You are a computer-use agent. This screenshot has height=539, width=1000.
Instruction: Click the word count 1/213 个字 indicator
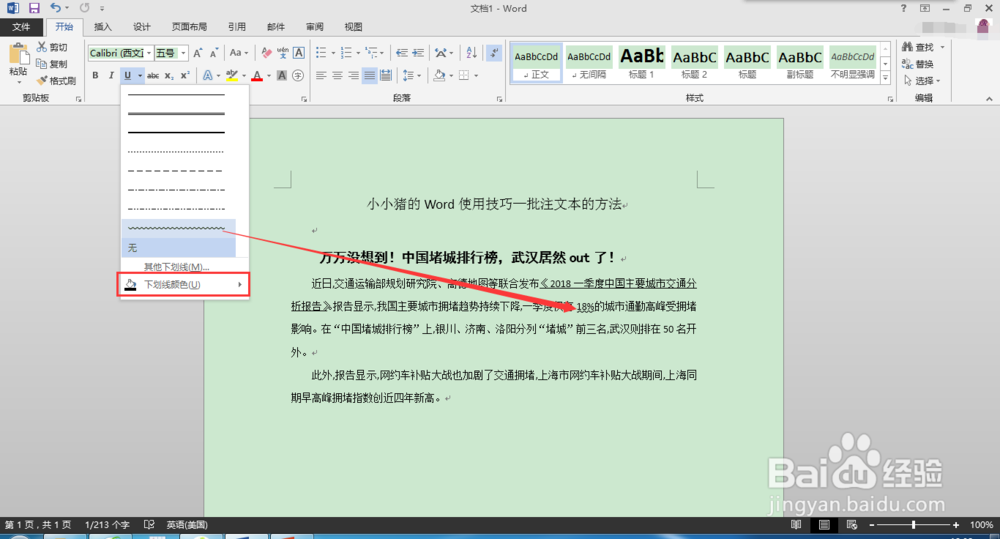click(x=107, y=524)
